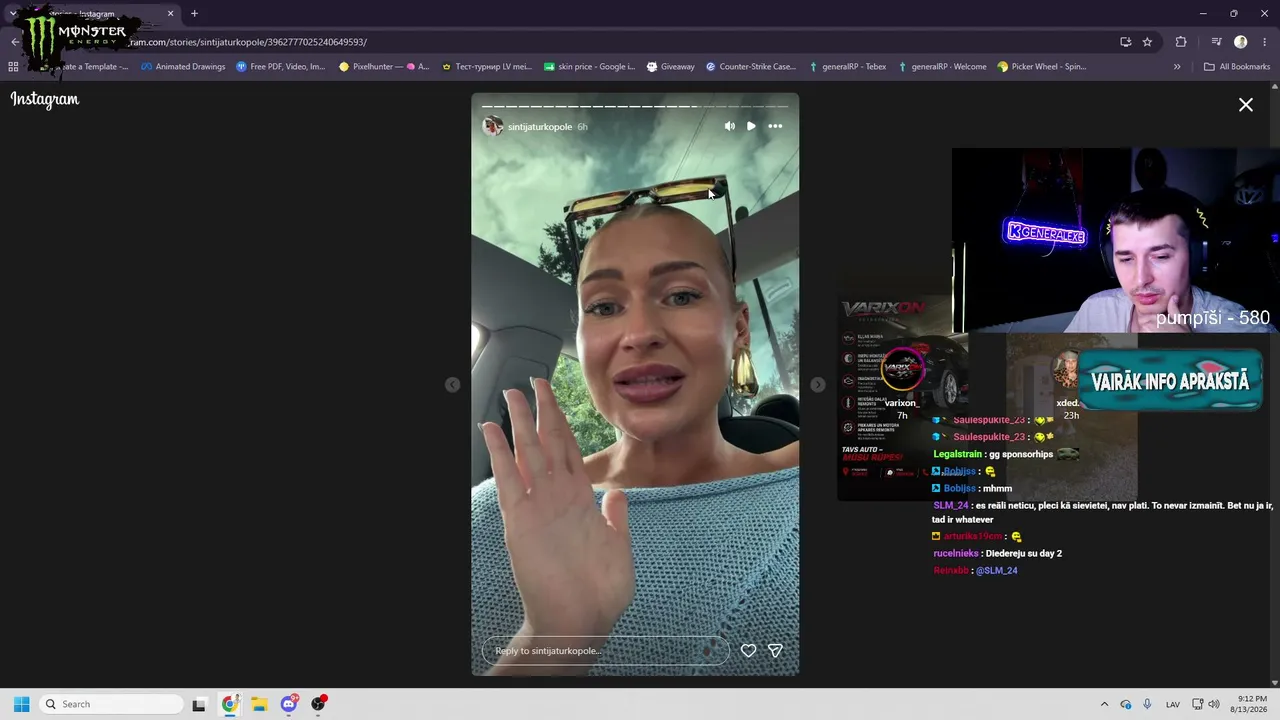The image size is (1280, 720).
Task: Click the SLM_24 chat username
Action: pyautogui.click(x=951, y=505)
